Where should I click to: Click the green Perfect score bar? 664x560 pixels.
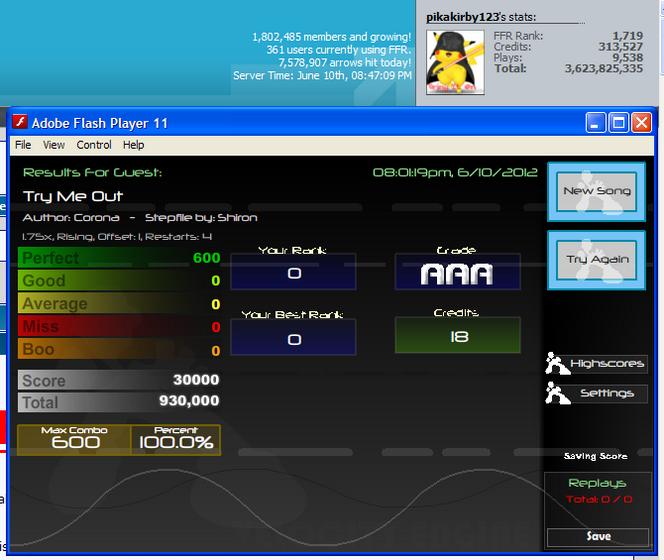pyautogui.click(x=119, y=258)
